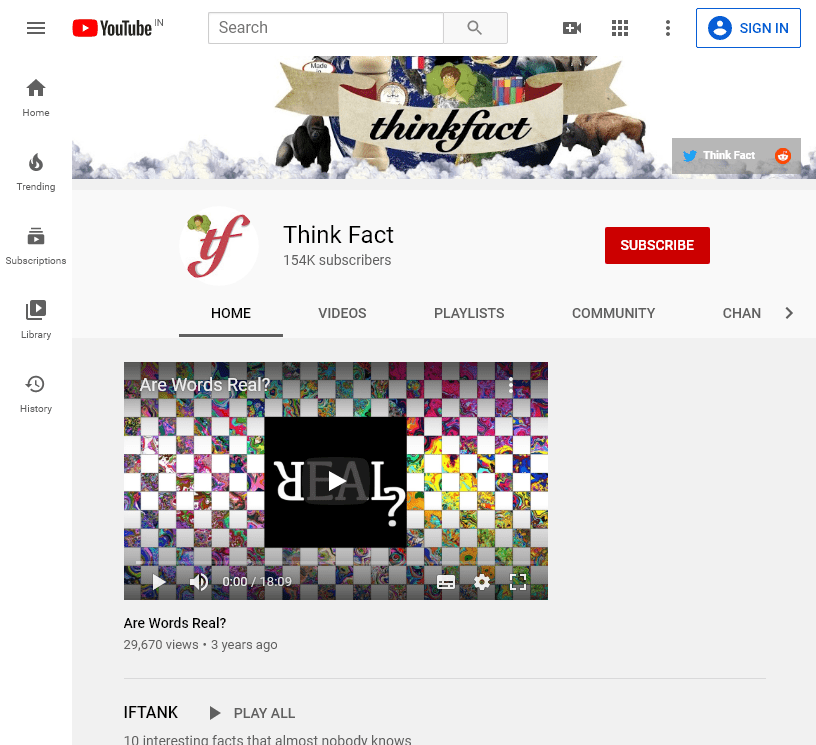Image resolution: width=816 pixels, height=745 pixels.
Task: Click the video progress bar
Action: click(336, 562)
